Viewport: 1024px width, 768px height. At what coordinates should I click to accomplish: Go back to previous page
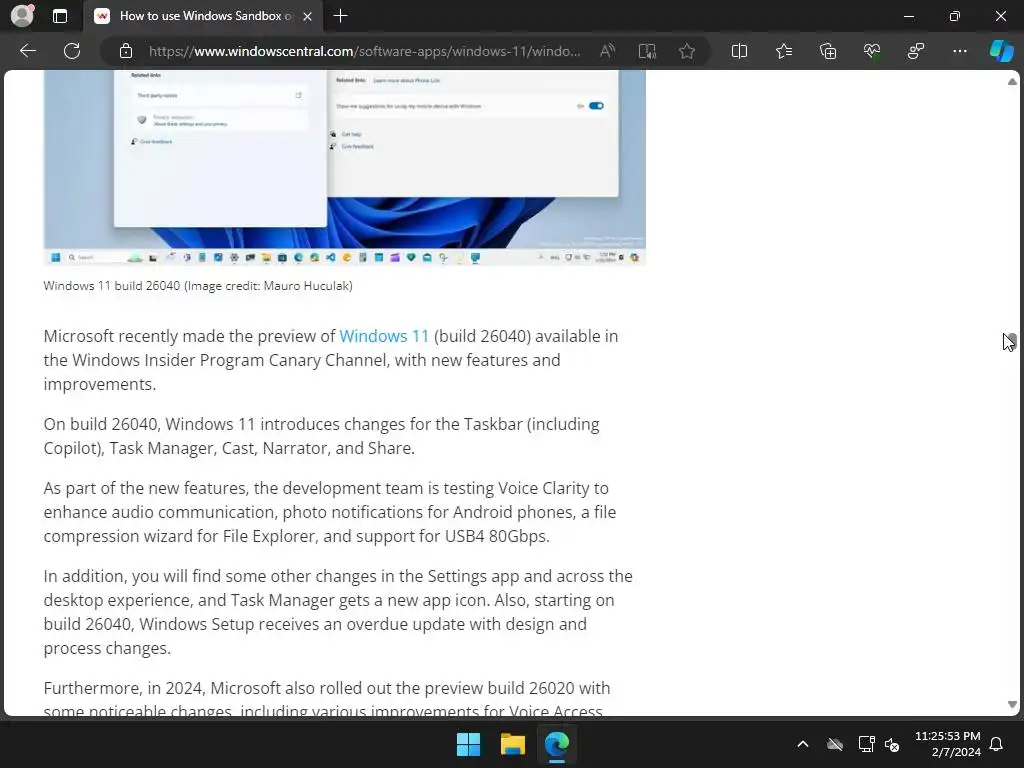point(27,51)
